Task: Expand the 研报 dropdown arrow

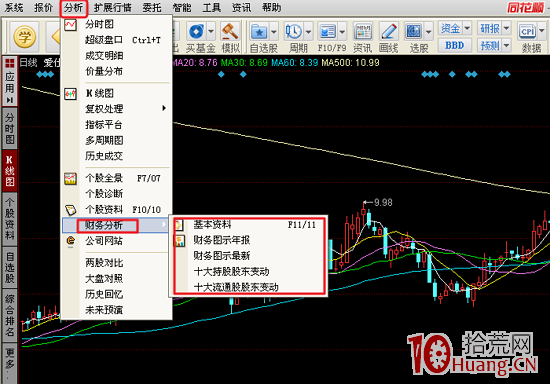Action: click(x=506, y=28)
